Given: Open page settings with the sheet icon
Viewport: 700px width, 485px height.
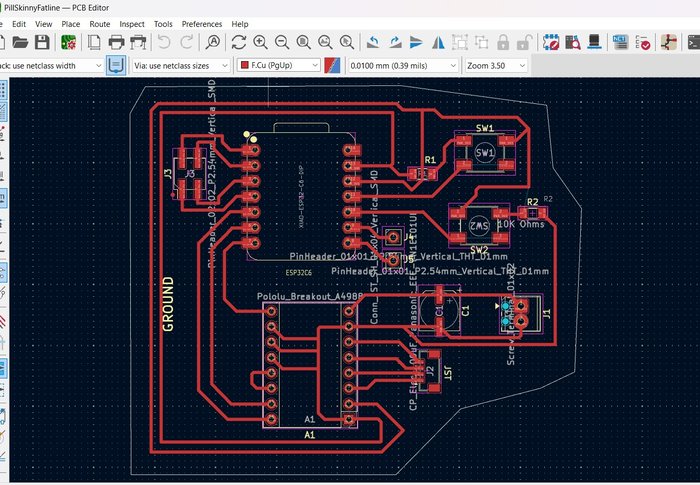Looking at the screenshot, I should [x=94, y=42].
